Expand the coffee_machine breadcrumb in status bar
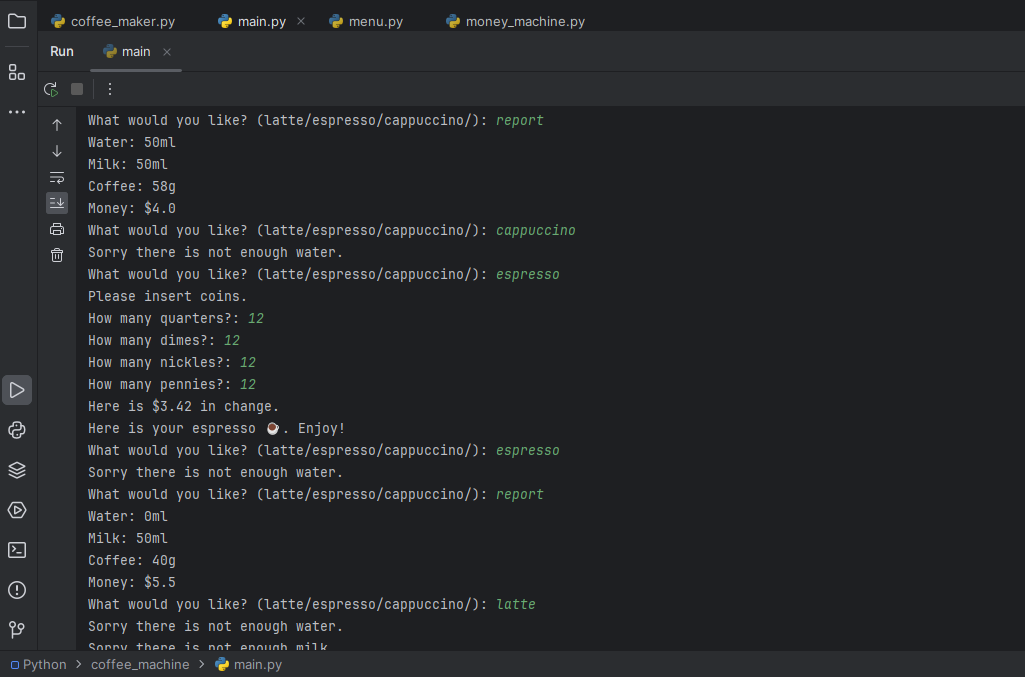Screen dimensions: 1025x677 click(x=140, y=664)
